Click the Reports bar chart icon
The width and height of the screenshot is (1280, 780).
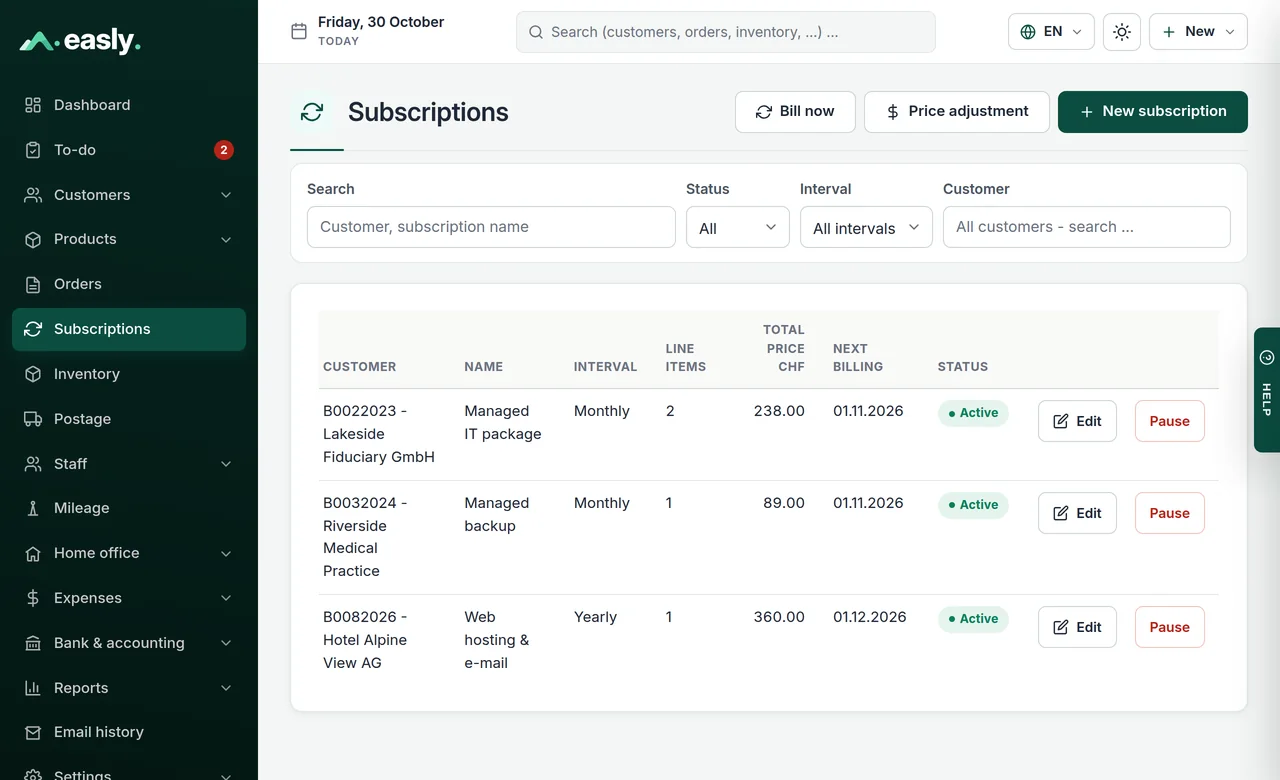click(x=33, y=688)
